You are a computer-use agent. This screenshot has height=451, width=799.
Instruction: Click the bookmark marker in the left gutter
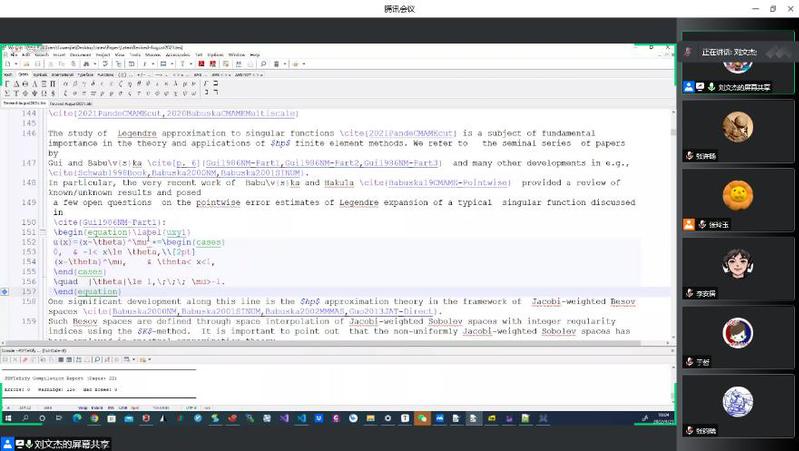[6, 291]
